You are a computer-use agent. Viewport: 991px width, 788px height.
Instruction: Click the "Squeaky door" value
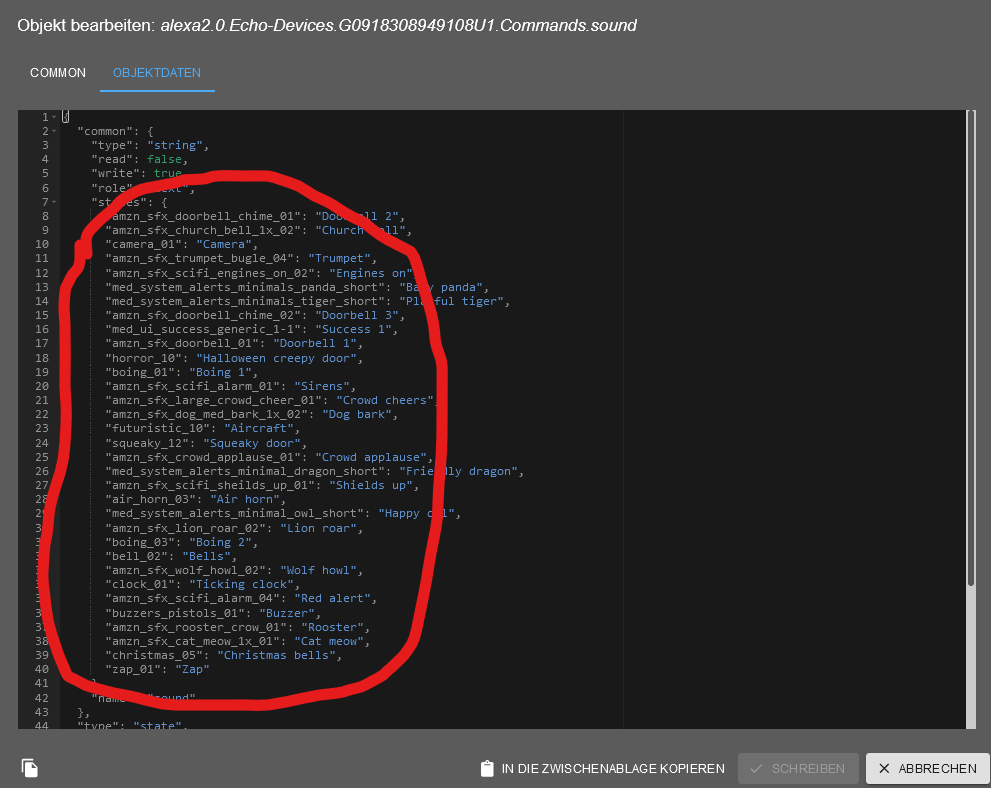click(252, 444)
